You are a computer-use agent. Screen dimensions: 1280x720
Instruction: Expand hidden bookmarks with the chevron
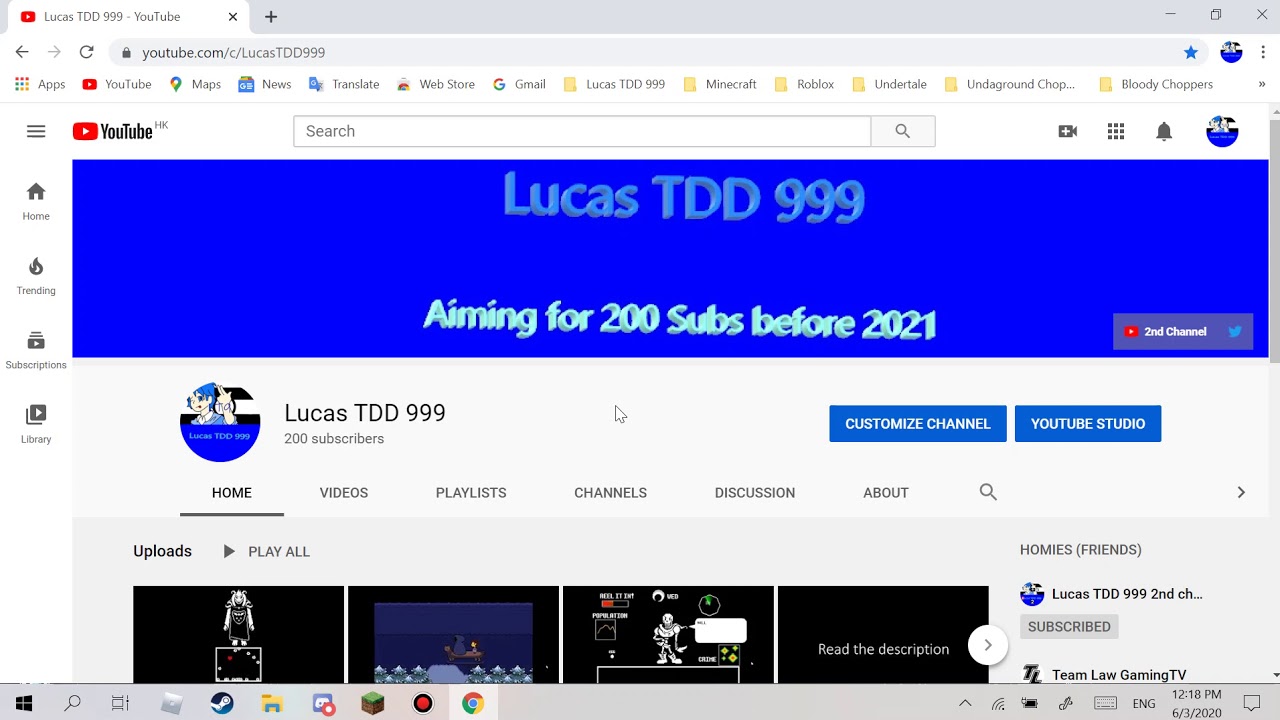1261,84
